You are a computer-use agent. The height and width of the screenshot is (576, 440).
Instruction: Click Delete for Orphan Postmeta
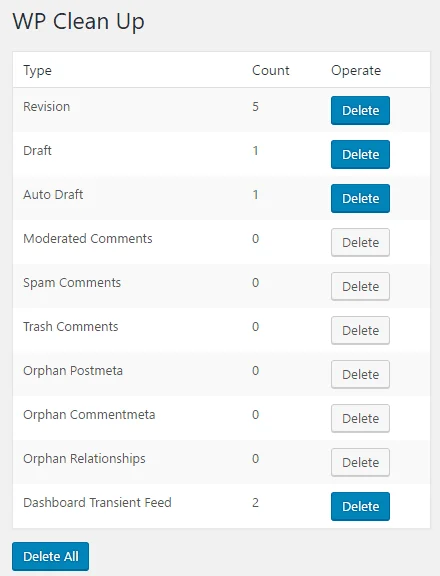point(360,374)
